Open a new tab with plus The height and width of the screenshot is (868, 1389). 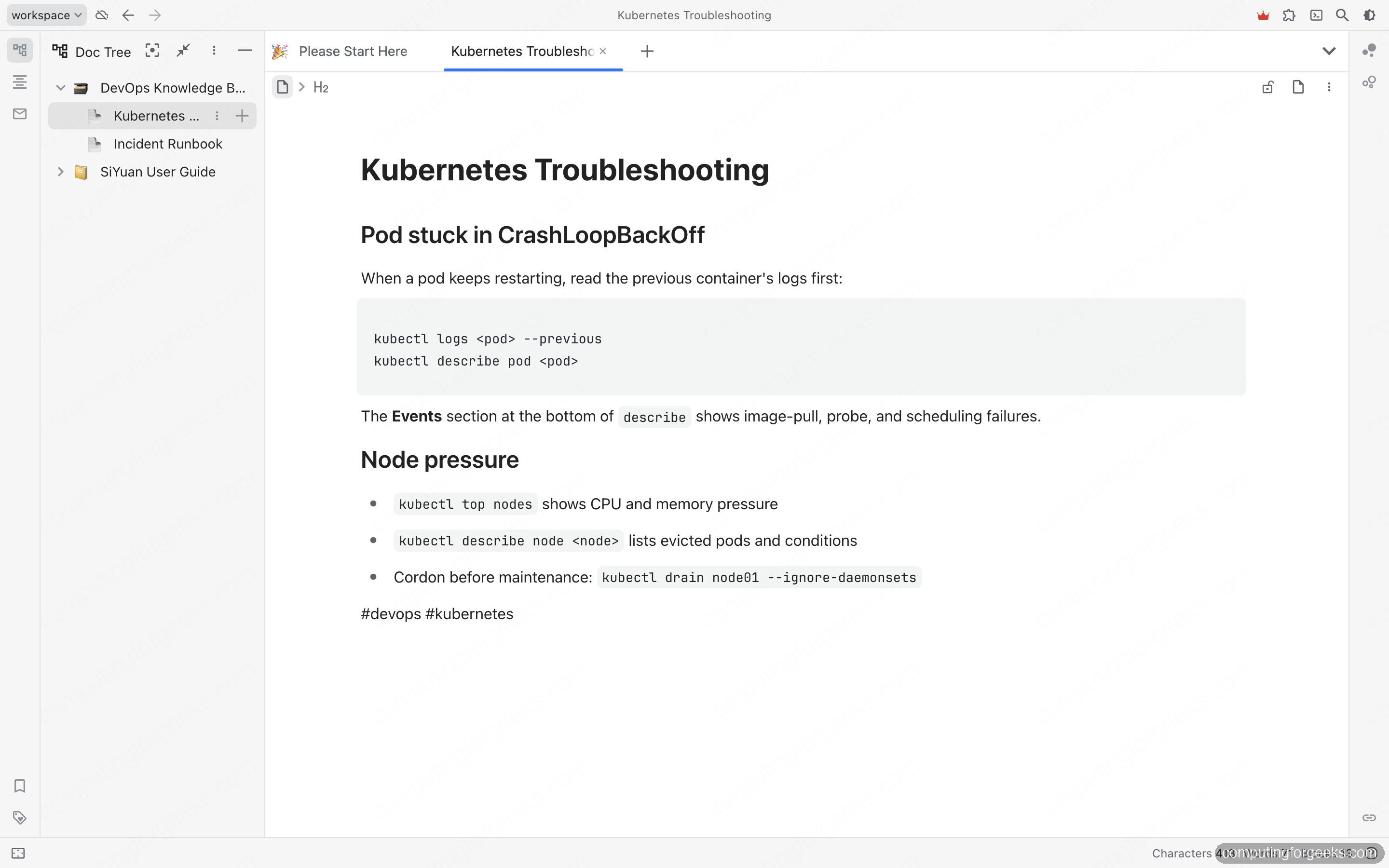pyautogui.click(x=647, y=51)
